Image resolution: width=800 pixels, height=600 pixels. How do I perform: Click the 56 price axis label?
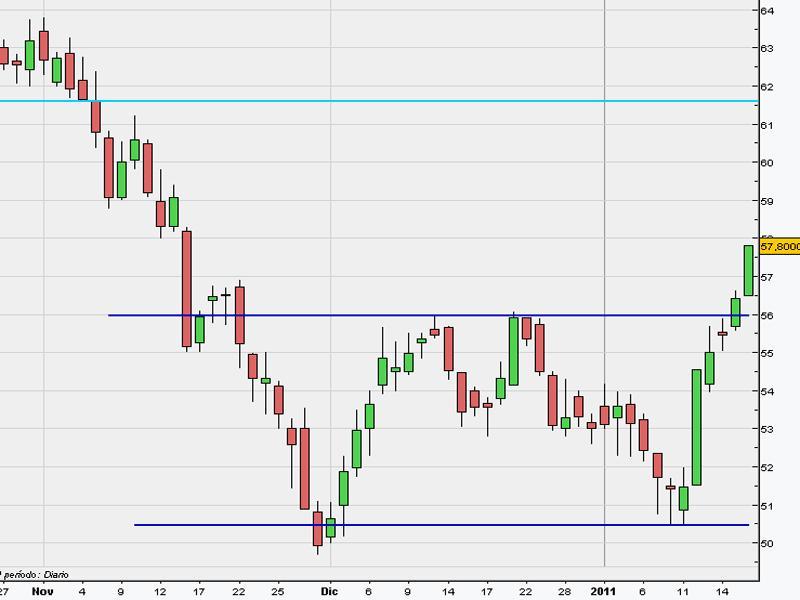click(x=767, y=315)
